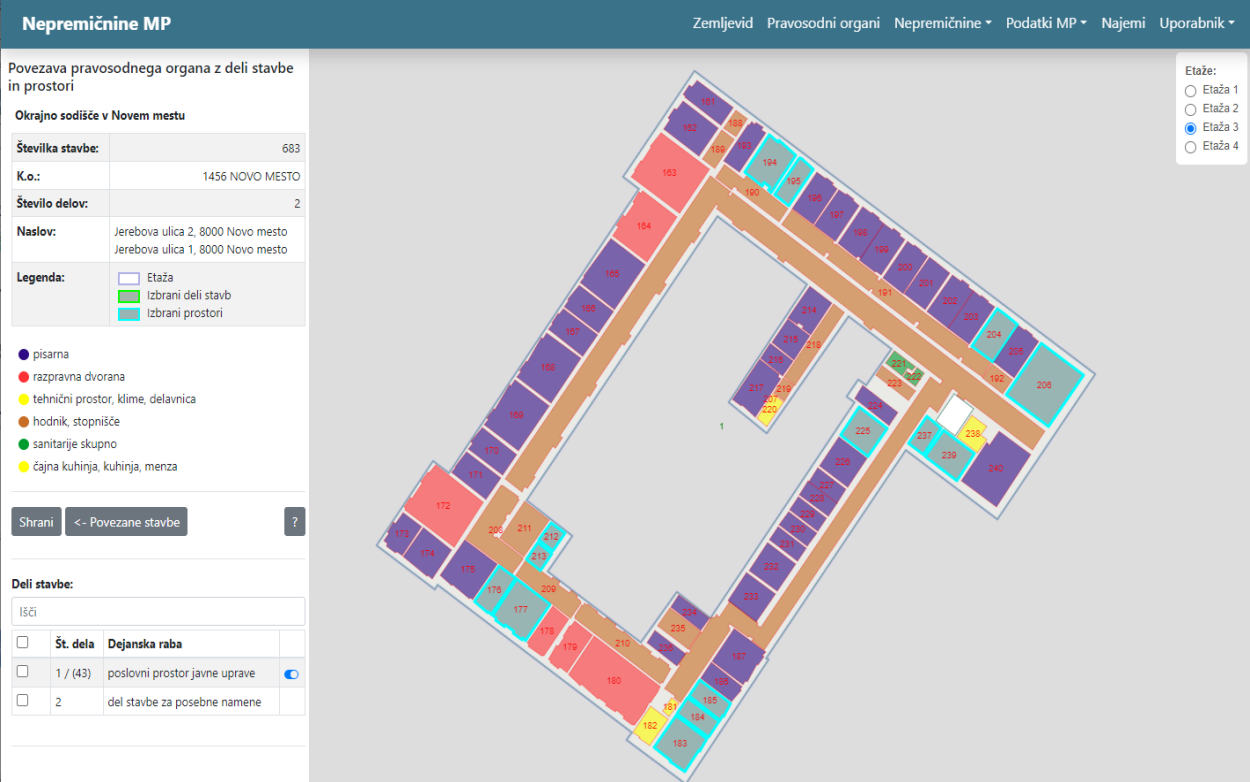
Task: Select highlighted room 194 on the plan
Action: (769, 162)
